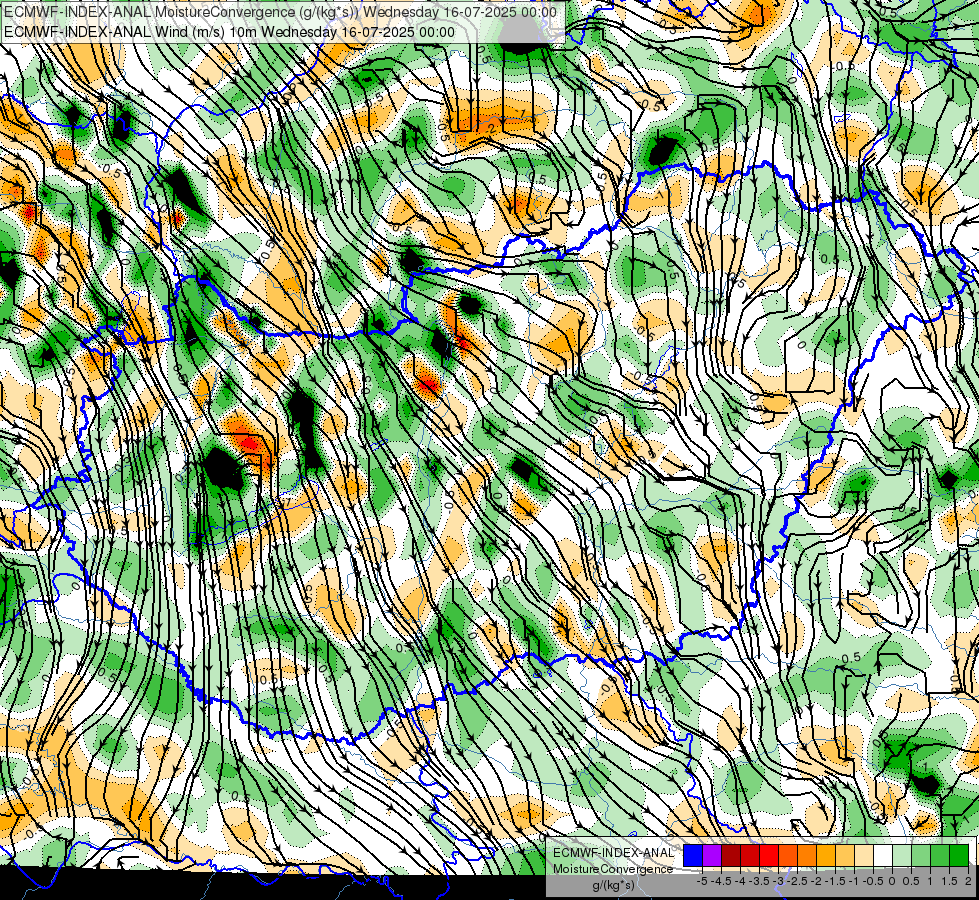979x900 pixels.
Task: Click the palest green legend swatch
Action: coord(902,855)
